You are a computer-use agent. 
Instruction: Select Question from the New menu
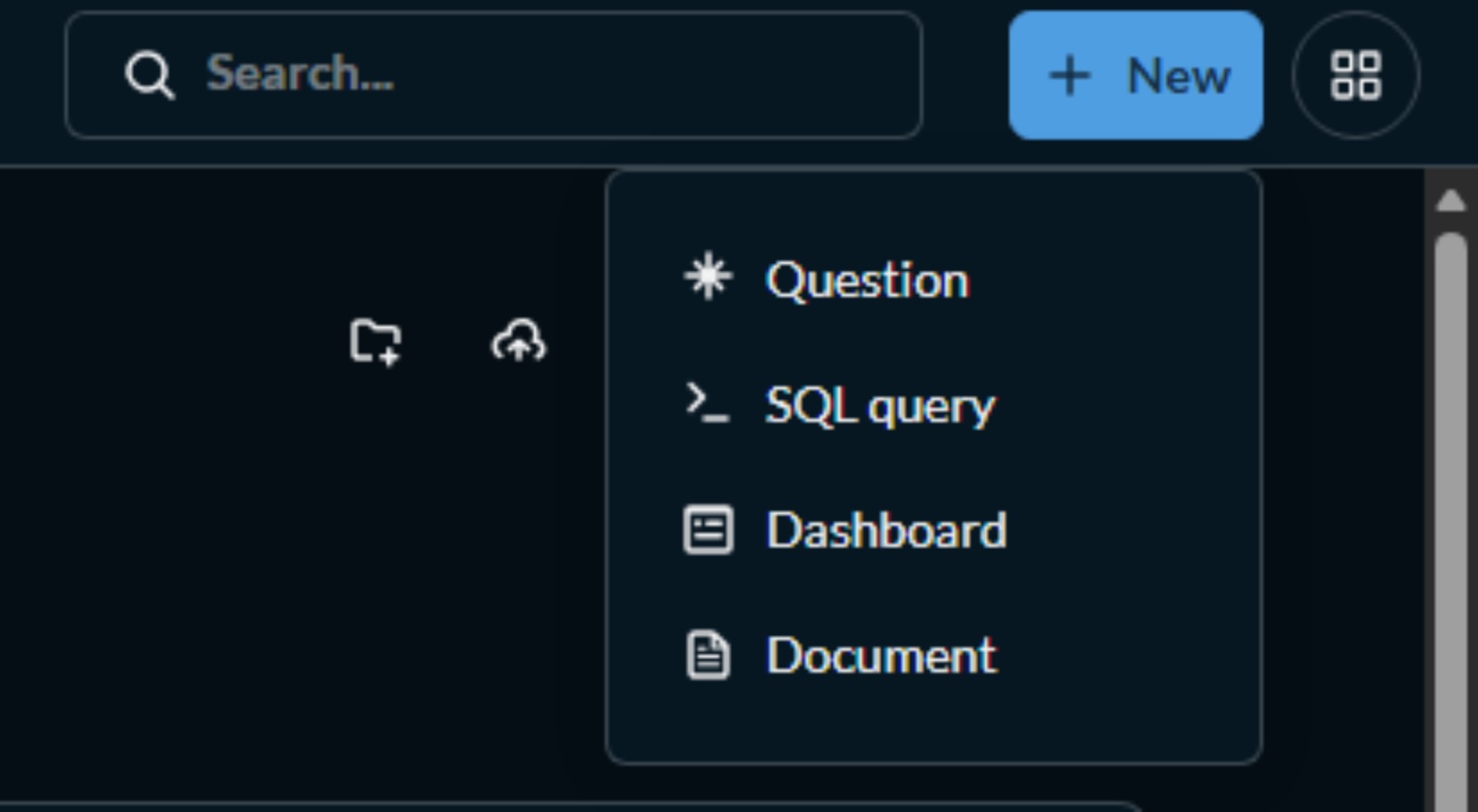coord(867,279)
